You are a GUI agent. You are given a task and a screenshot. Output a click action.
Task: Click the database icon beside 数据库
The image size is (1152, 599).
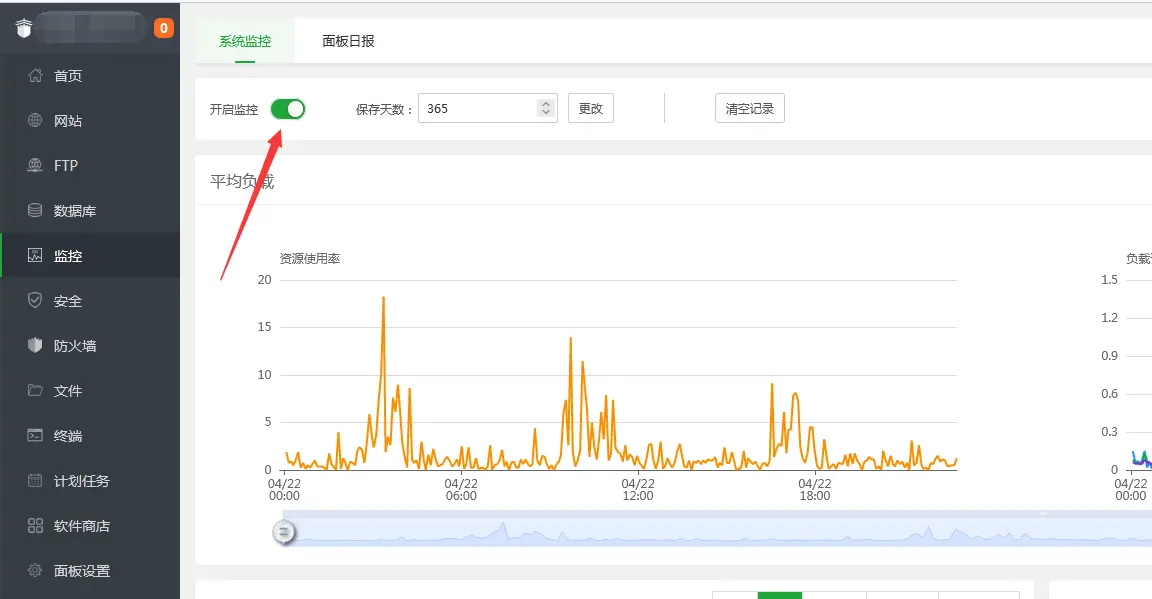(x=35, y=210)
